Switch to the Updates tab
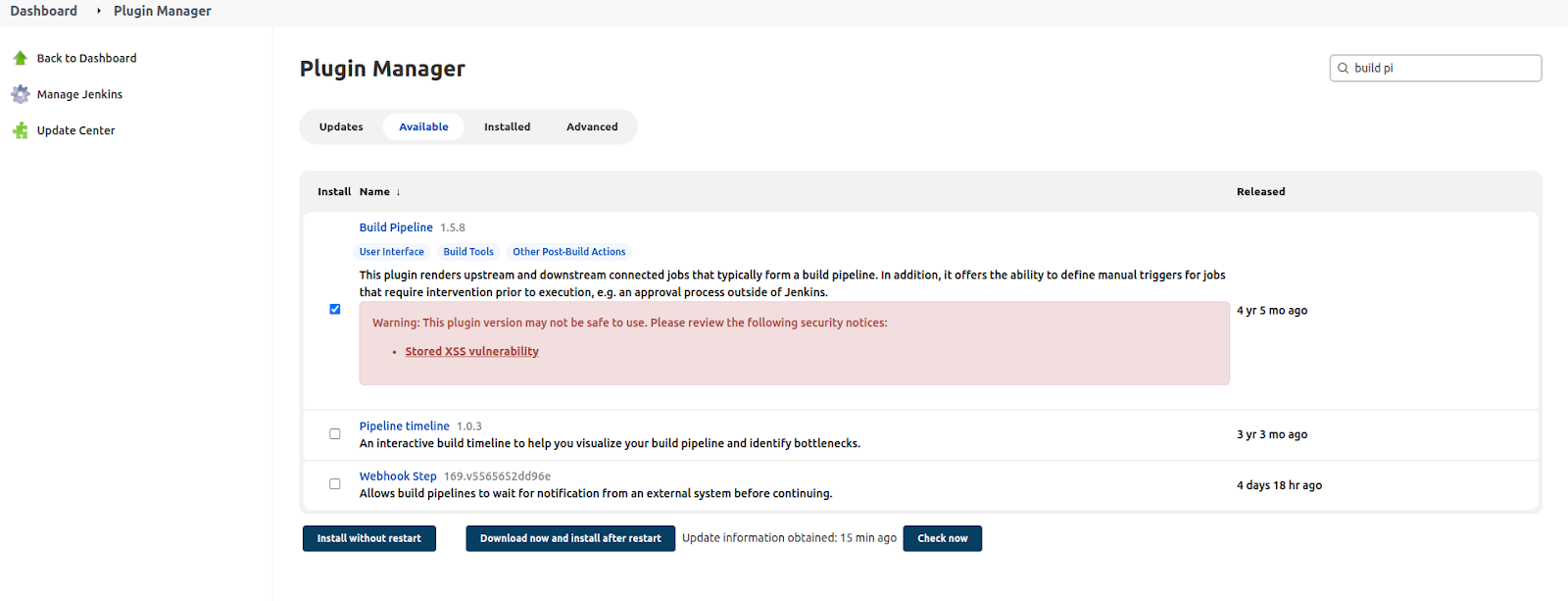Viewport: 1568px width, 601px height. 341,126
